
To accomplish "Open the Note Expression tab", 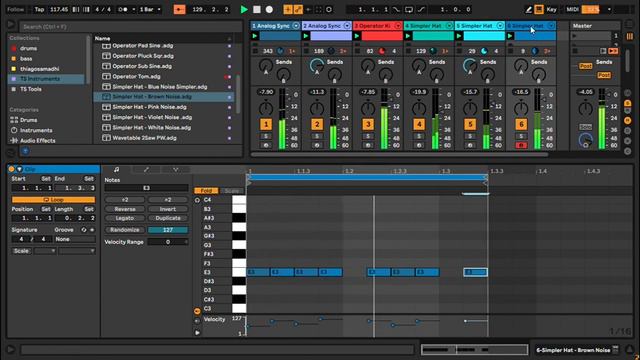I will (176, 169).
